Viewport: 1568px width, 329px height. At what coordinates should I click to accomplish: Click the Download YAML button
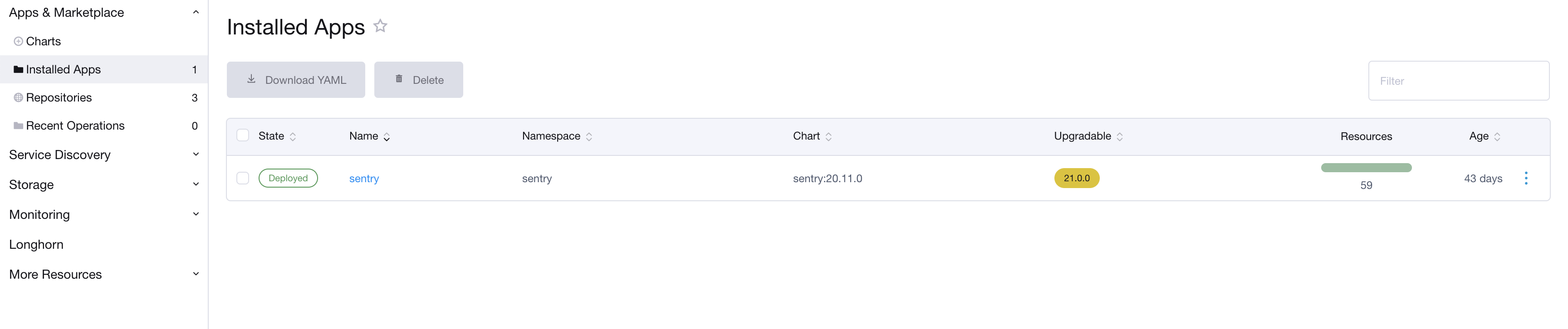296,80
